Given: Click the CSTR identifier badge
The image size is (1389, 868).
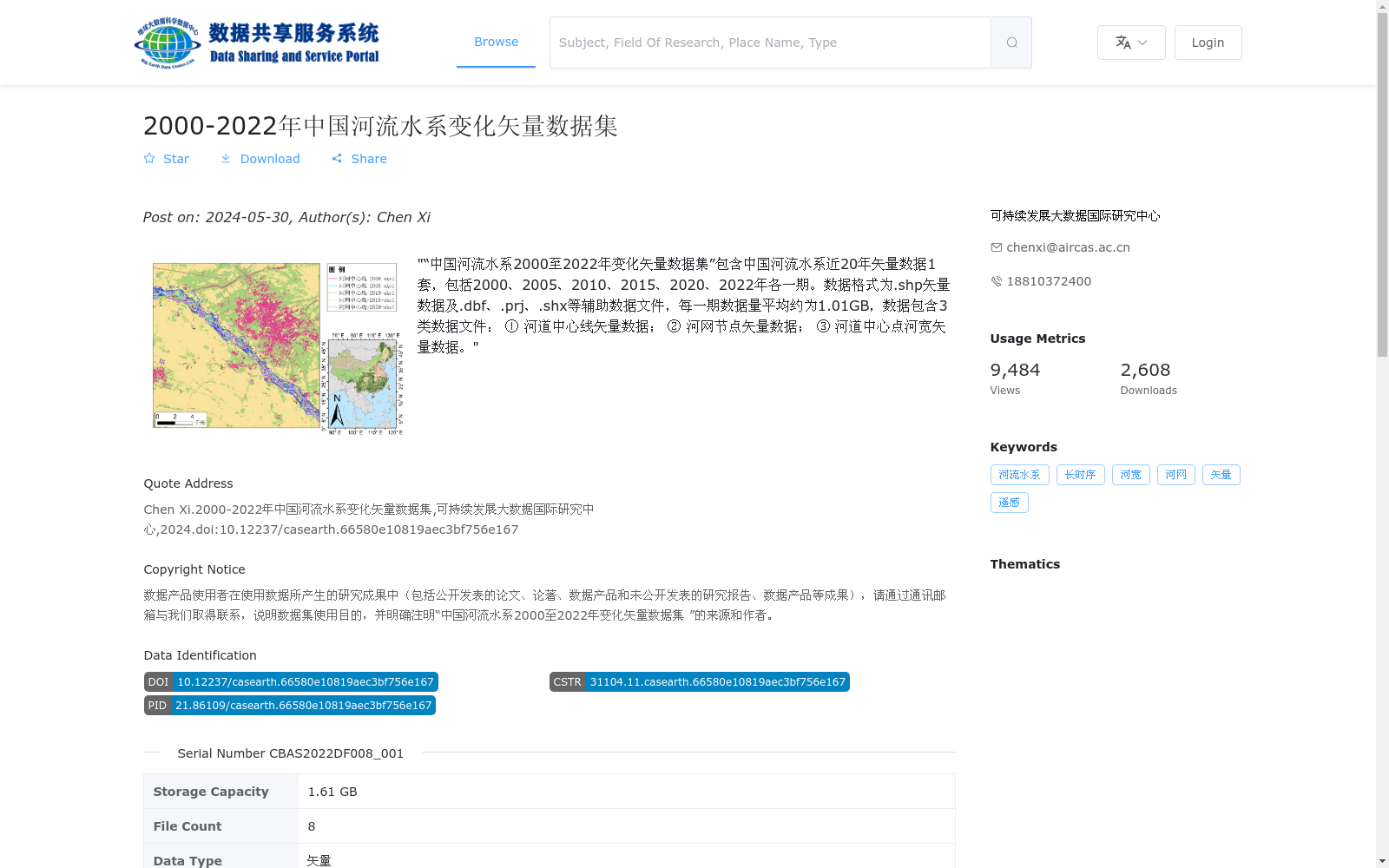Looking at the screenshot, I should click(x=699, y=682).
